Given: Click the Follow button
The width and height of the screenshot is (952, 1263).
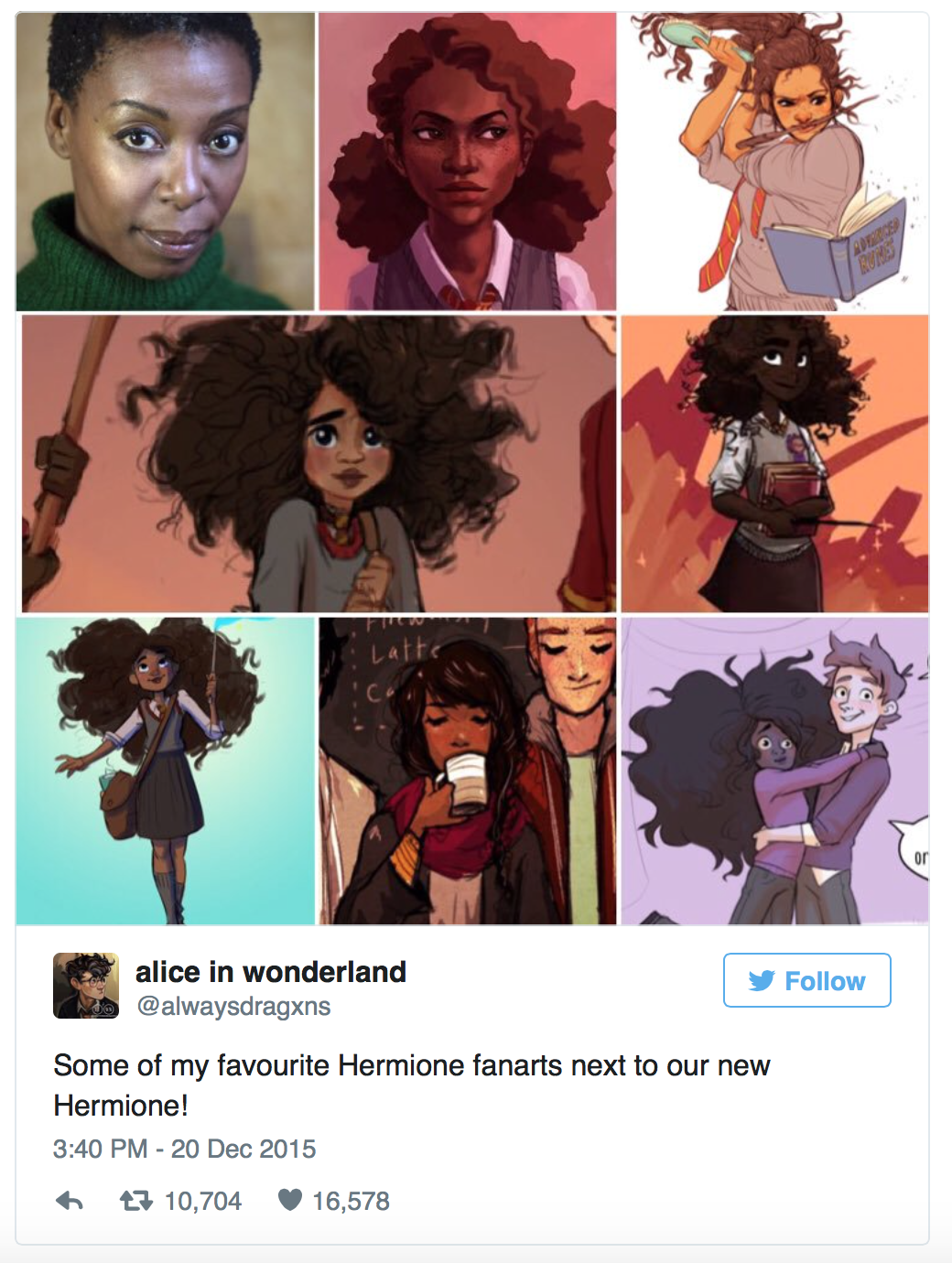Looking at the screenshot, I should (x=806, y=980).
